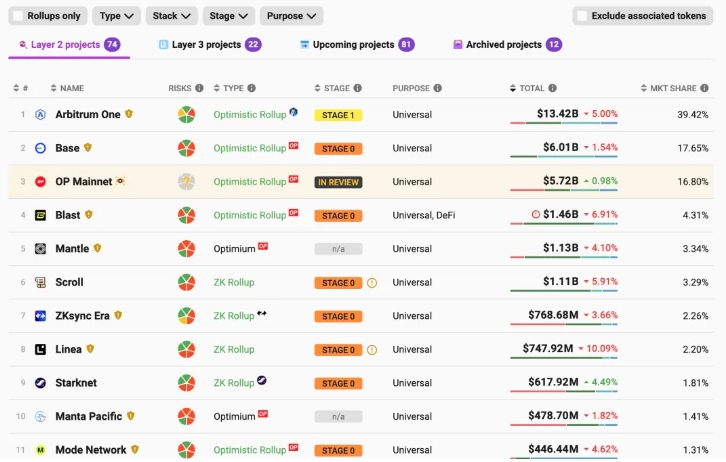Click ZKsync Era's risk rosette pie

pos(186,316)
